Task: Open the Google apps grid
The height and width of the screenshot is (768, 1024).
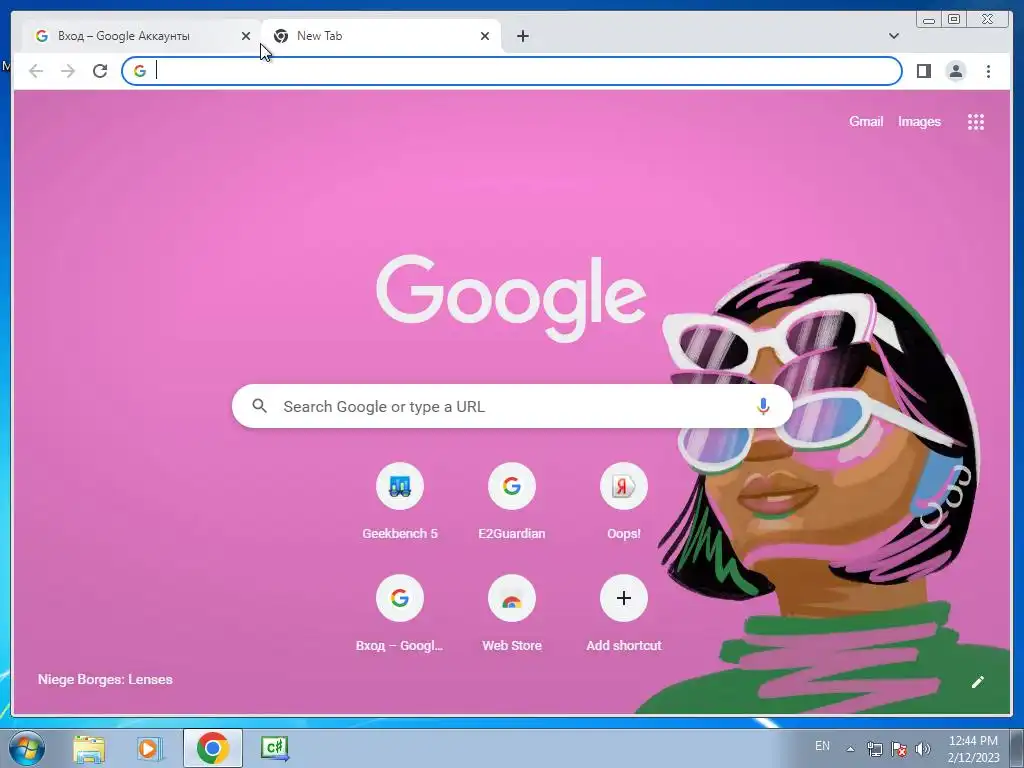Action: tap(976, 121)
